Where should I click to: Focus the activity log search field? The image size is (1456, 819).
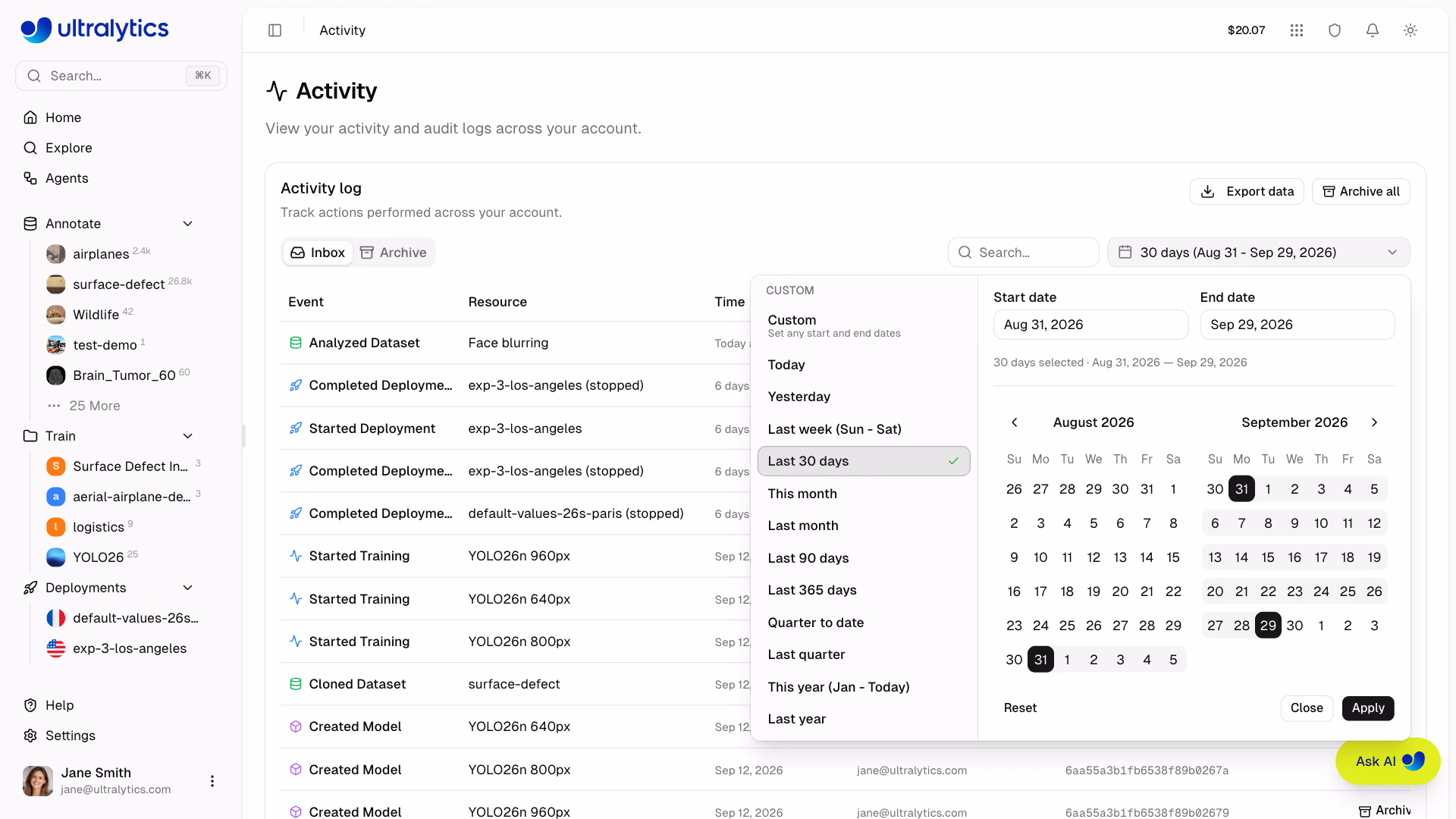pos(1024,253)
